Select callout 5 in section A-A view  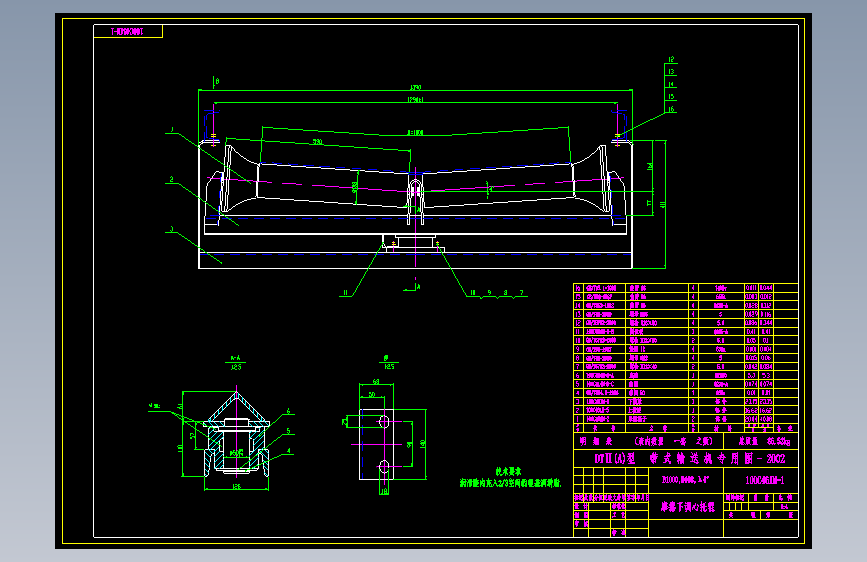288,431
